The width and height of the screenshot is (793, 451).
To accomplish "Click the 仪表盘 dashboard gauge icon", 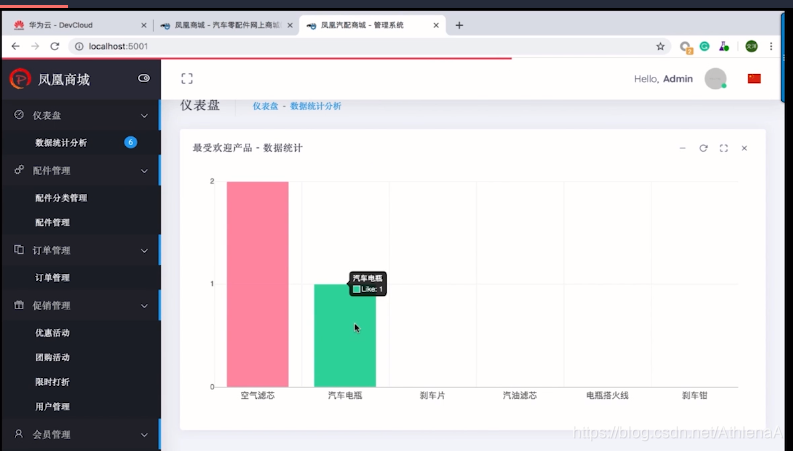I will pyautogui.click(x=19, y=115).
